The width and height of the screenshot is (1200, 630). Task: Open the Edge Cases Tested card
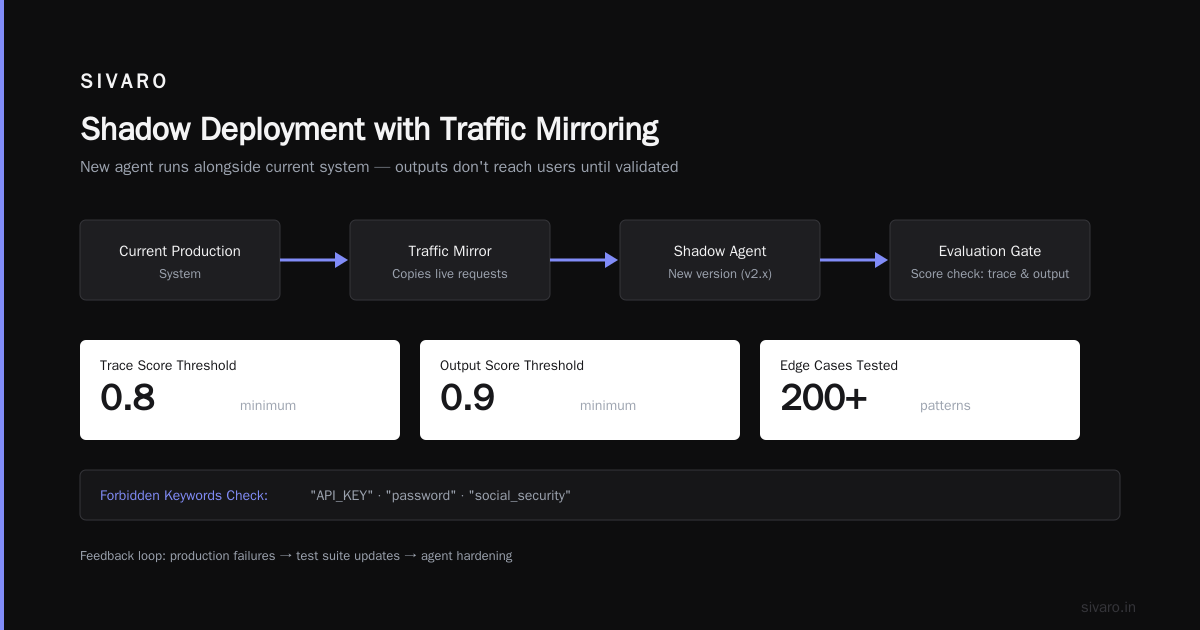coord(920,390)
